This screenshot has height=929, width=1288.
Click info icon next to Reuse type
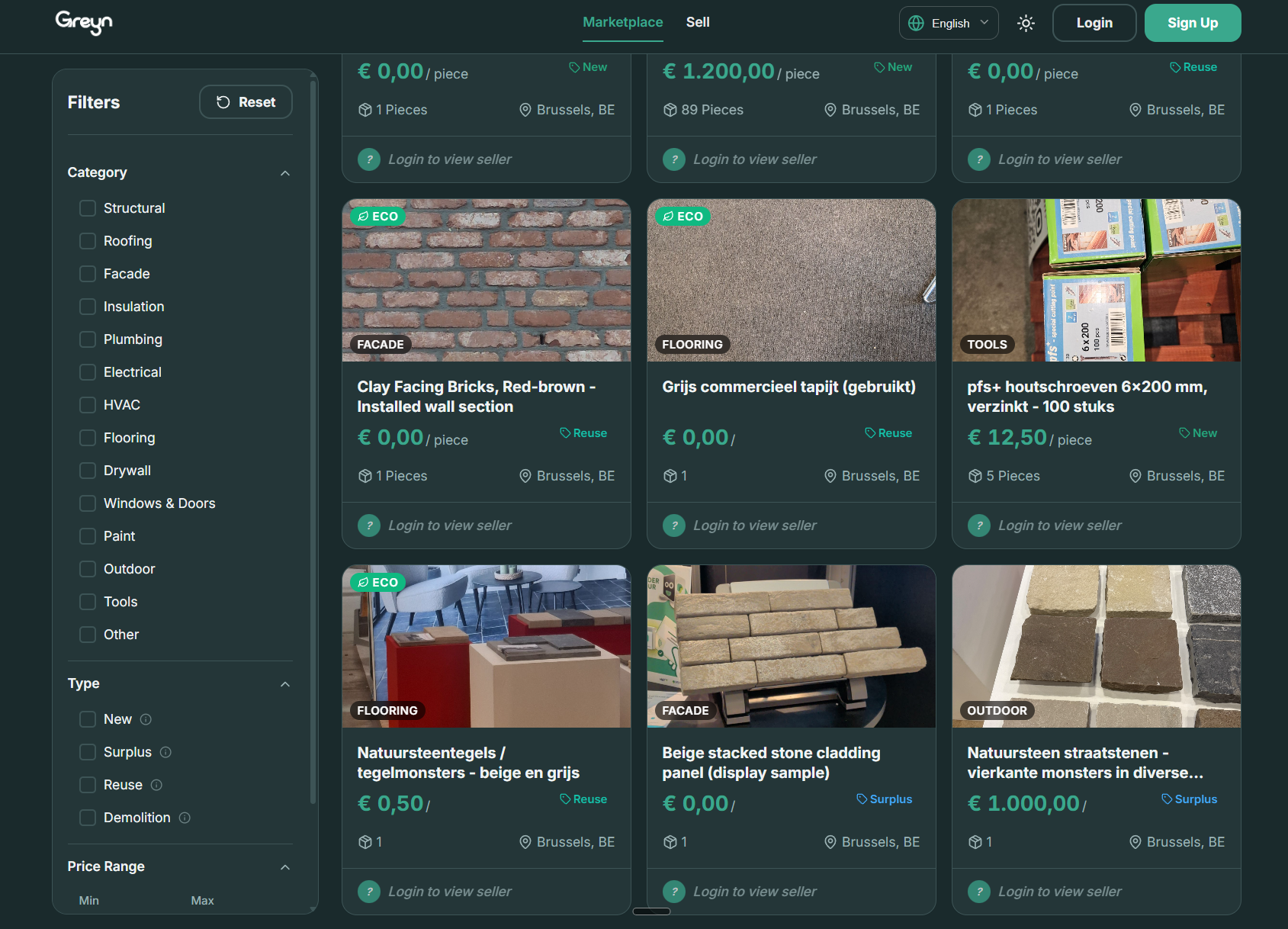tap(156, 785)
